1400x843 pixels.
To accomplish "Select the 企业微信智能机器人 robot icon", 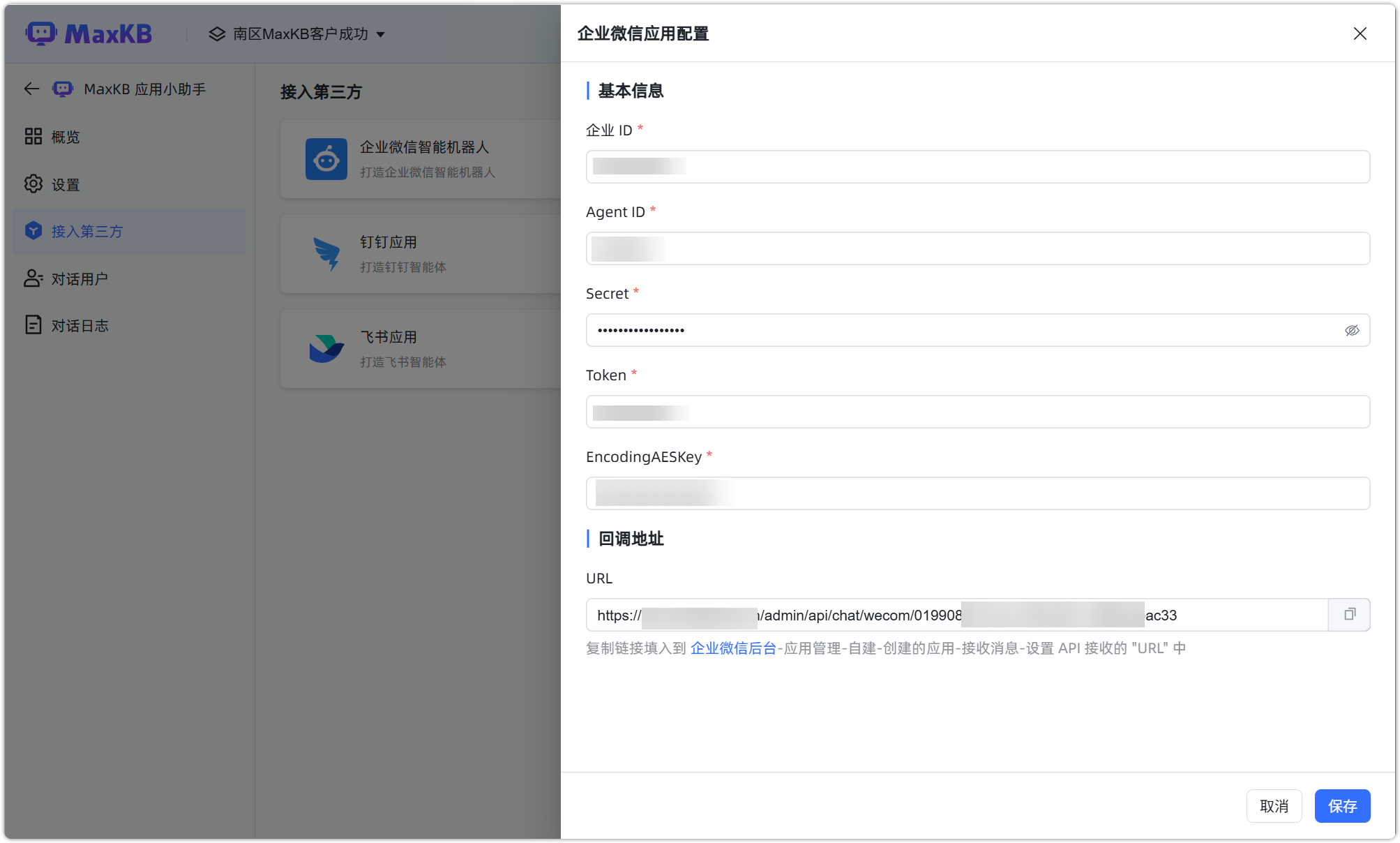I will (x=326, y=159).
